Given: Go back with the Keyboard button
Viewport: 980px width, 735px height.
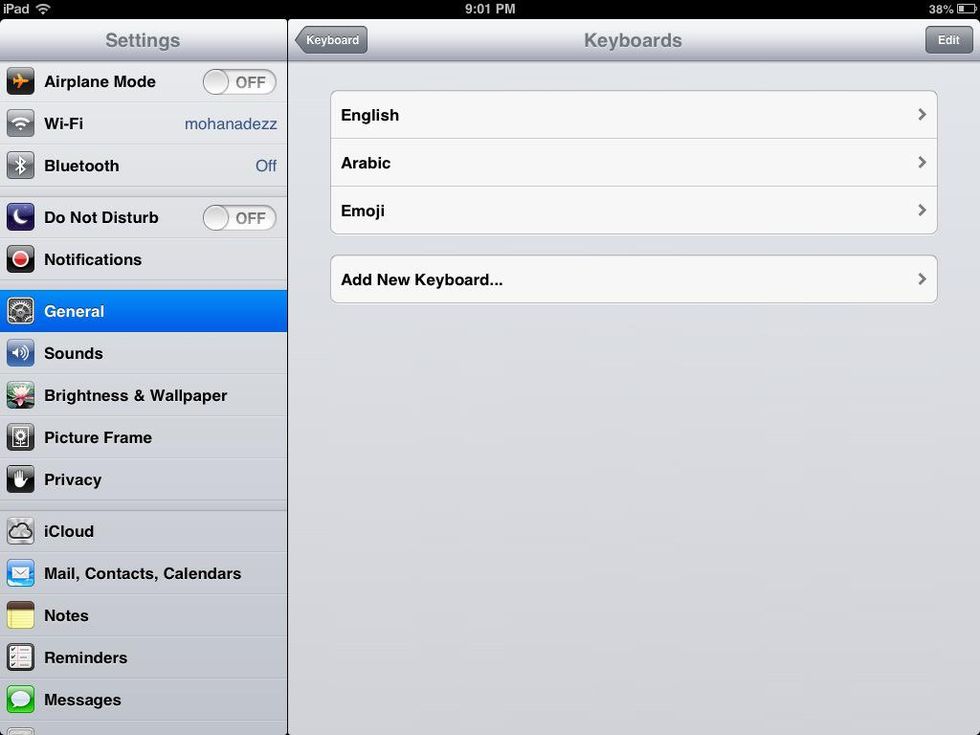Looking at the screenshot, I should point(332,40).
